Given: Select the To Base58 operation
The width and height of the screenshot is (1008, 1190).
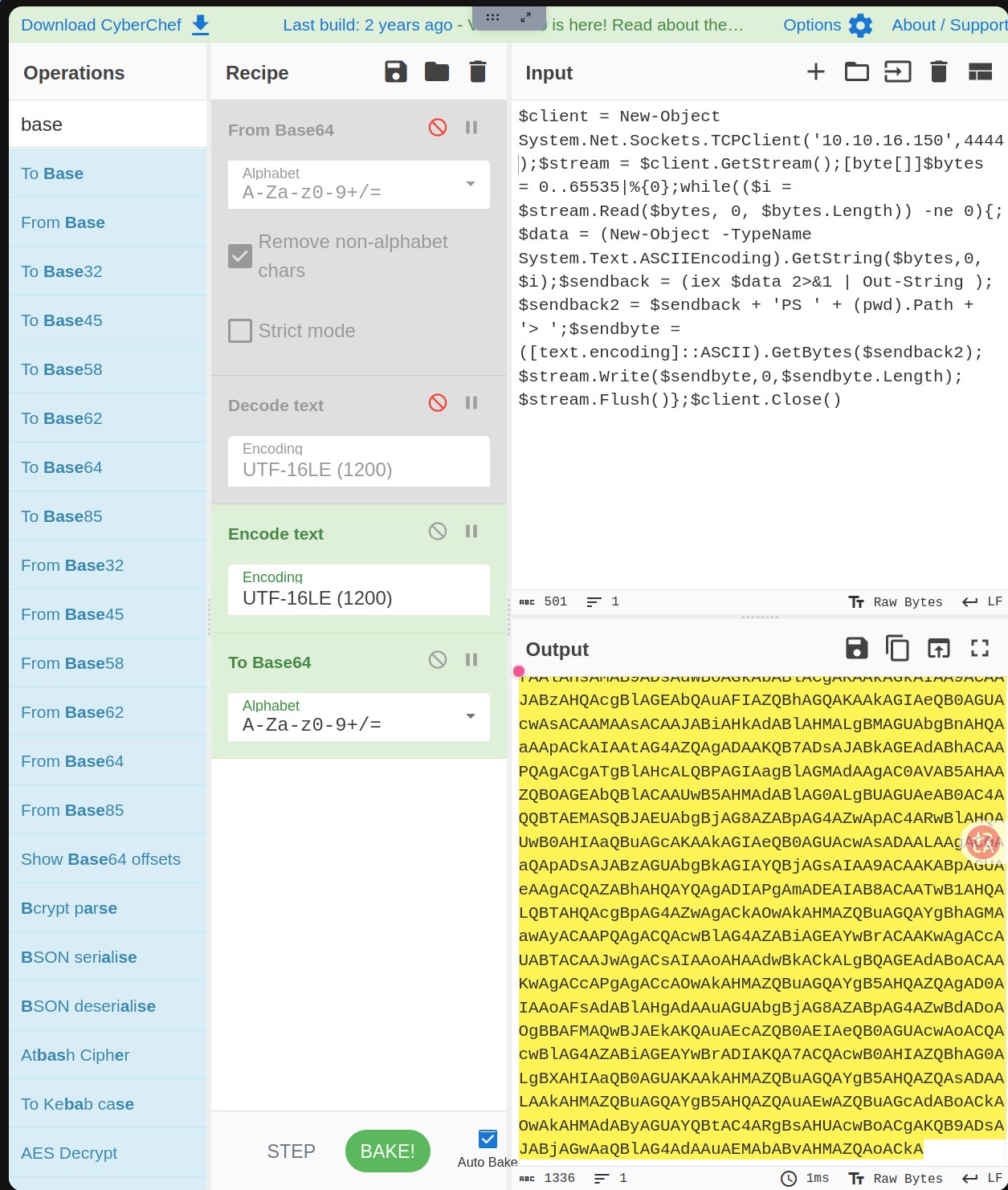Looking at the screenshot, I should pos(108,369).
